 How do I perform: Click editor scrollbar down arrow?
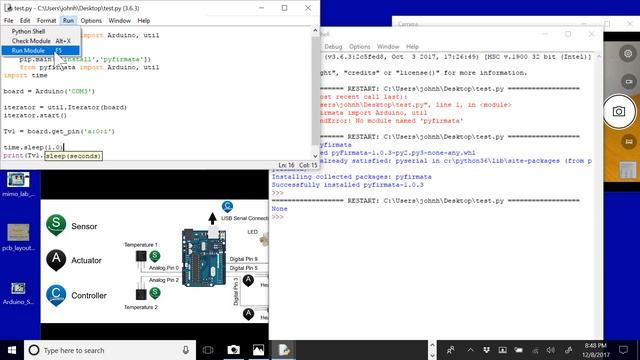[x=315, y=156]
